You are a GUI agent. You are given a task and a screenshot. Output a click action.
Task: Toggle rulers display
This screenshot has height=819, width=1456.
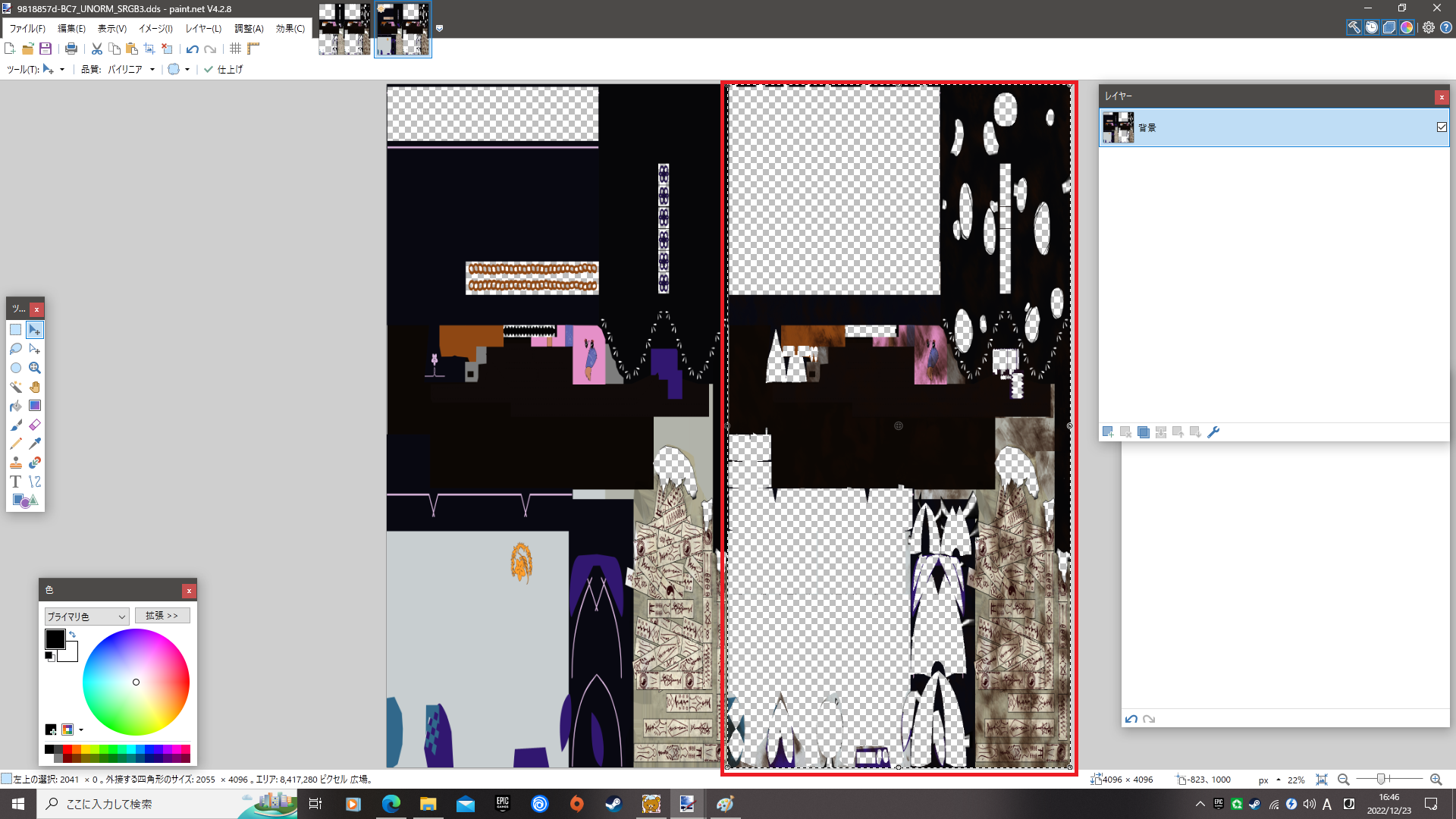tap(253, 49)
